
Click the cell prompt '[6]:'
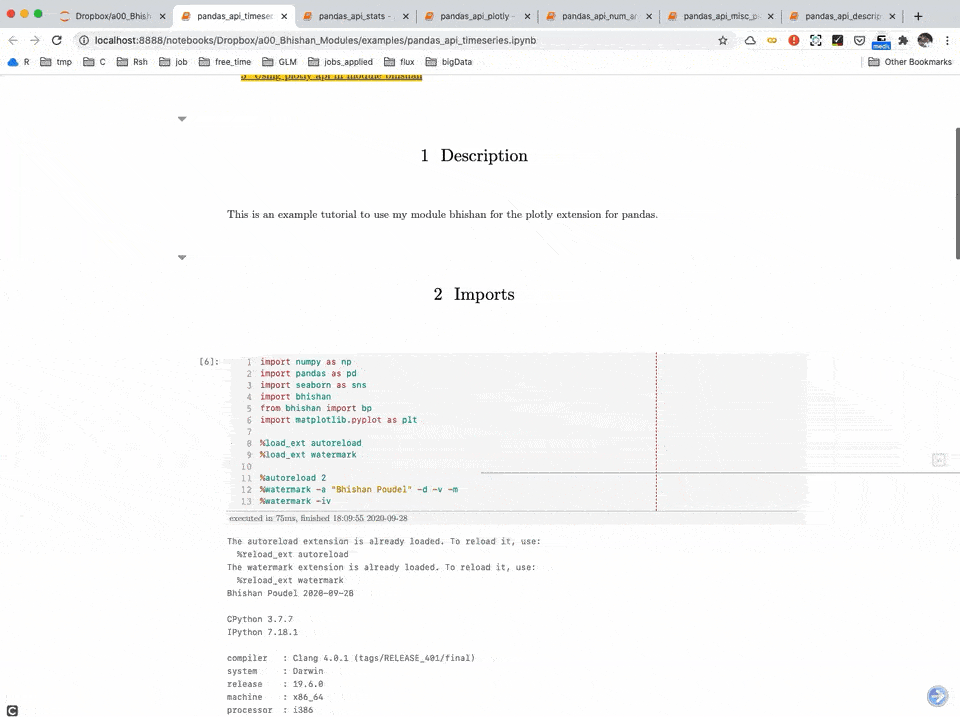(x=209, y=362)
